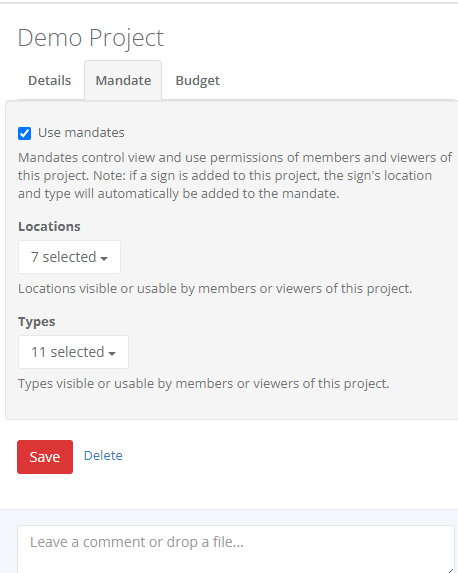Image resolution: width=458 pixels, height=573 pixels.
Task: Switch to the Details tab
Action: (x=50, y=80)
